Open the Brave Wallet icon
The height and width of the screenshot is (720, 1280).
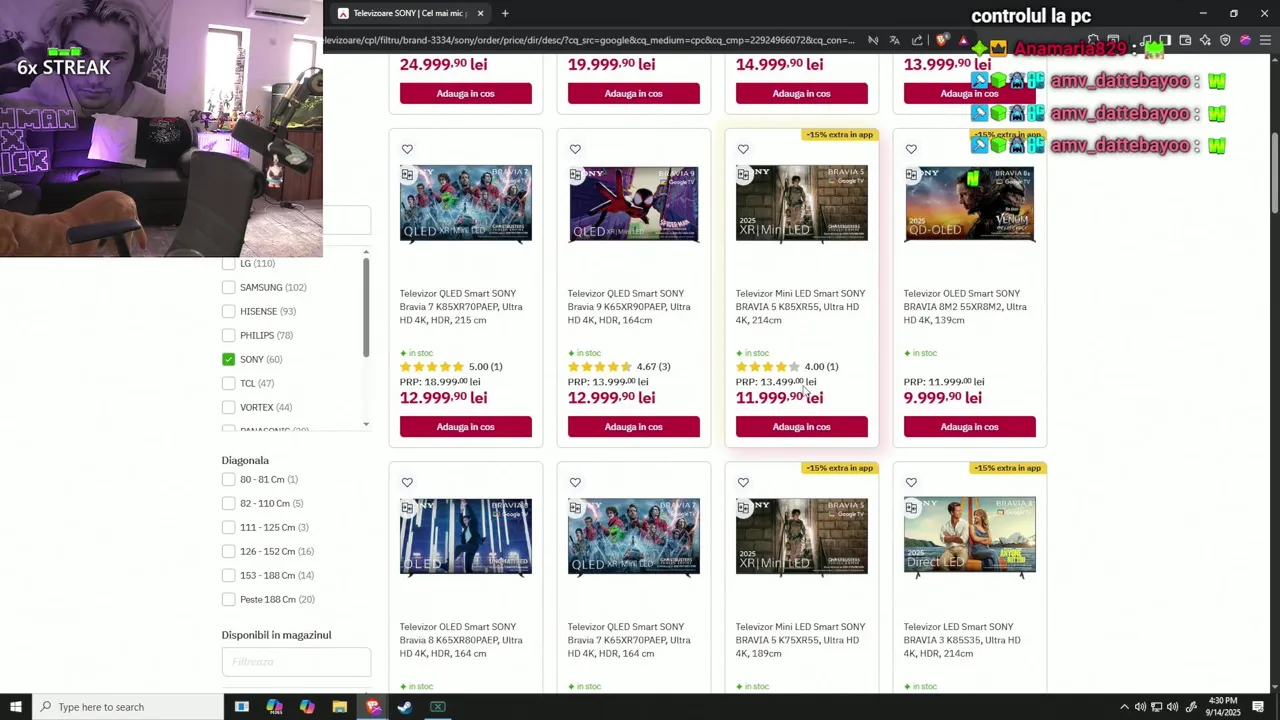coord(1185,40)
